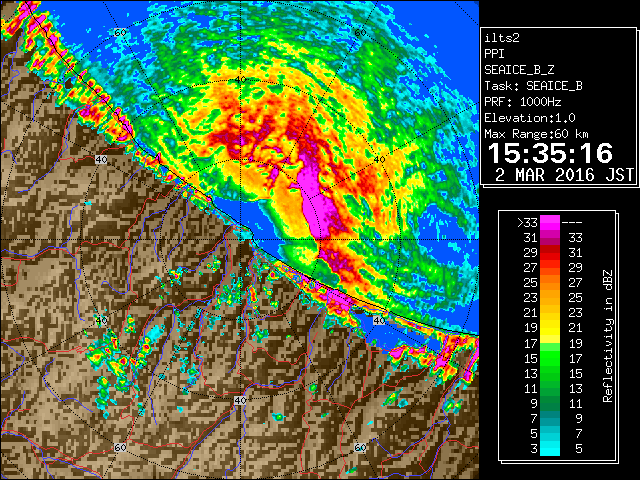Click the 60 ring label at lower right

pos(360,448)
